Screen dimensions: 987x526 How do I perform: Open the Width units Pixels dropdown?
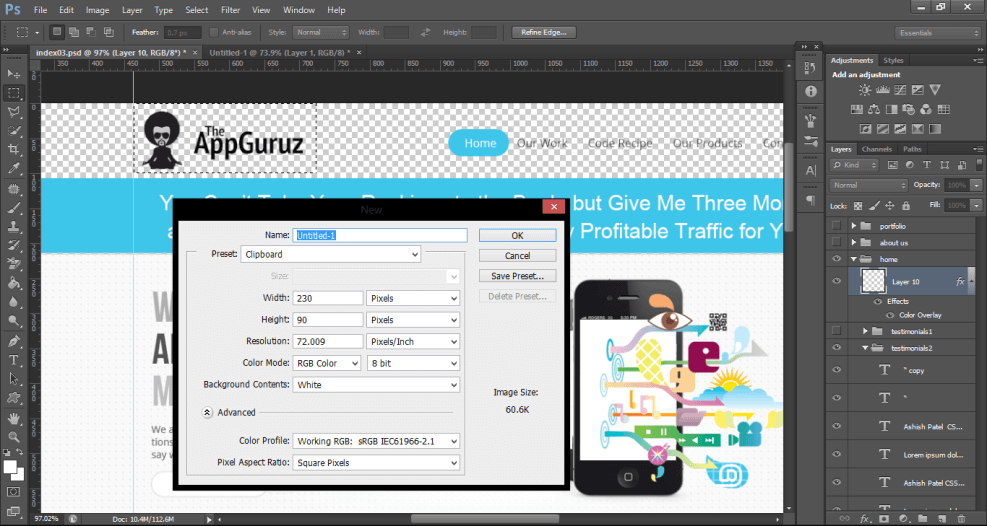(413, 298)
